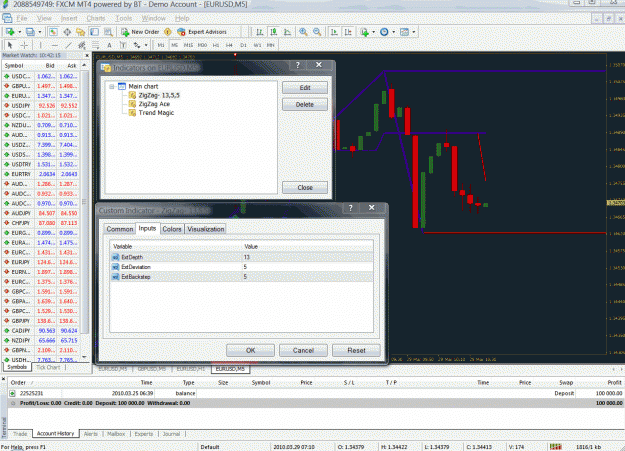Screen dimensions: 625x451
Task: Open the Profiles icon in the toolbar
Action: [x=30, y=32]
